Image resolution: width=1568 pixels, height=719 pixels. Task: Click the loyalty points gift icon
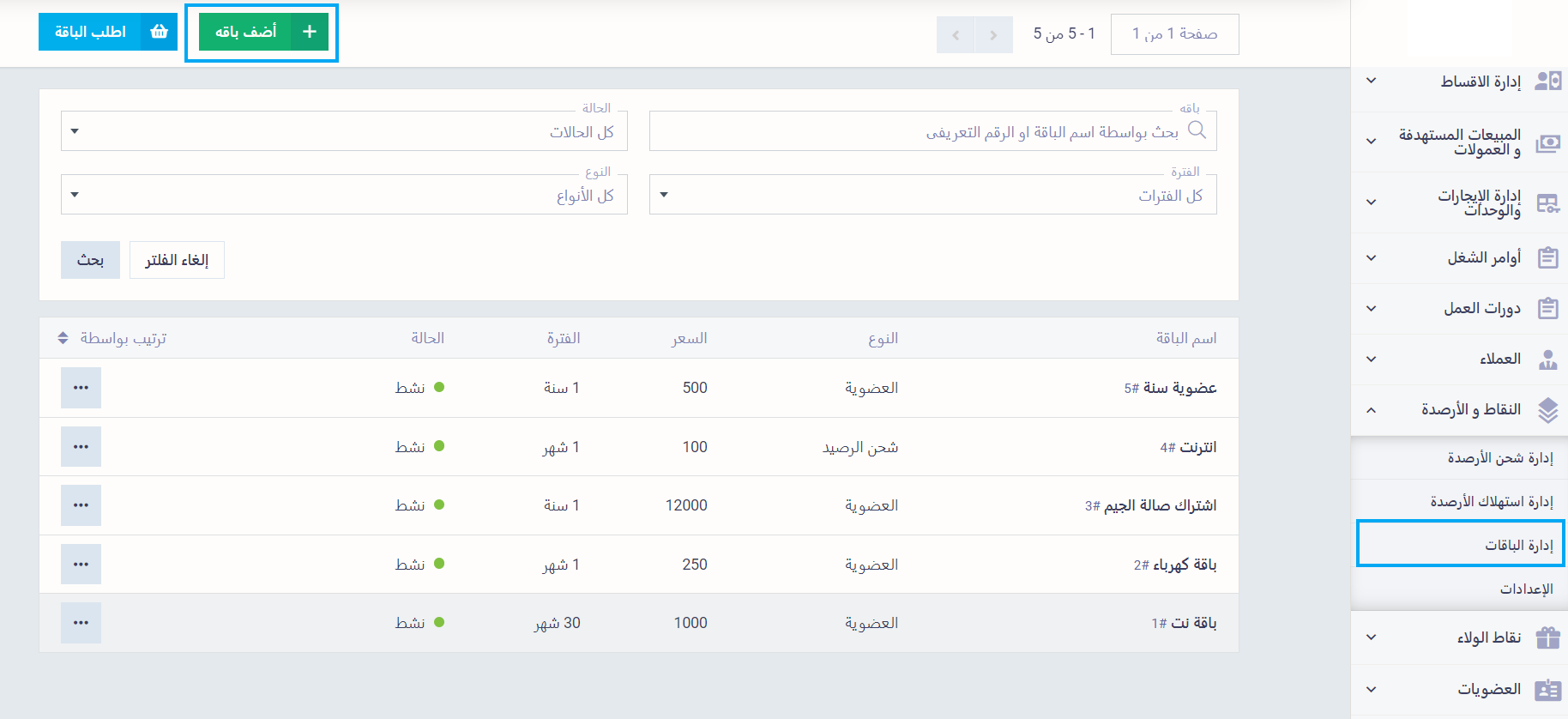click(x=1547, y=637)
